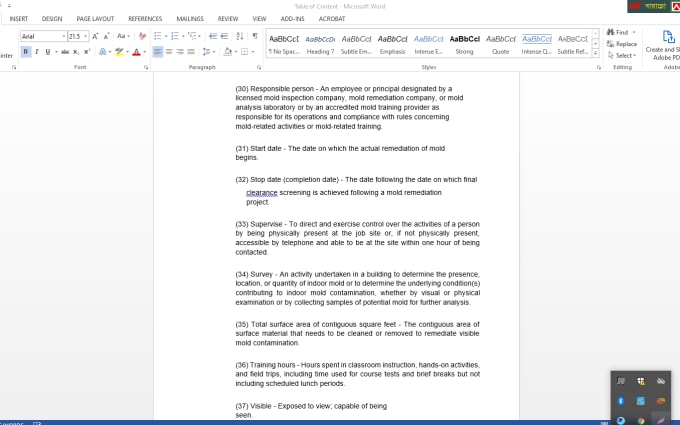Screen dimensions: 680x425
Task: Switch to PAGE LAYOUT tab
Action: click(x=95, y=19)
